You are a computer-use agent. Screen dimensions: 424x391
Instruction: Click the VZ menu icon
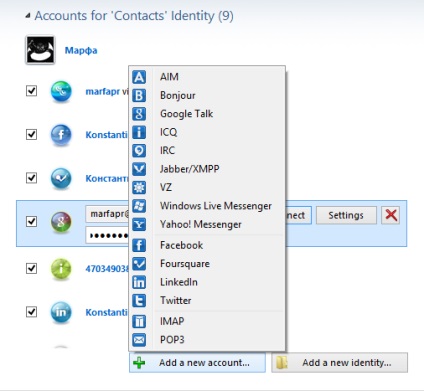click(x=139, y=187)
